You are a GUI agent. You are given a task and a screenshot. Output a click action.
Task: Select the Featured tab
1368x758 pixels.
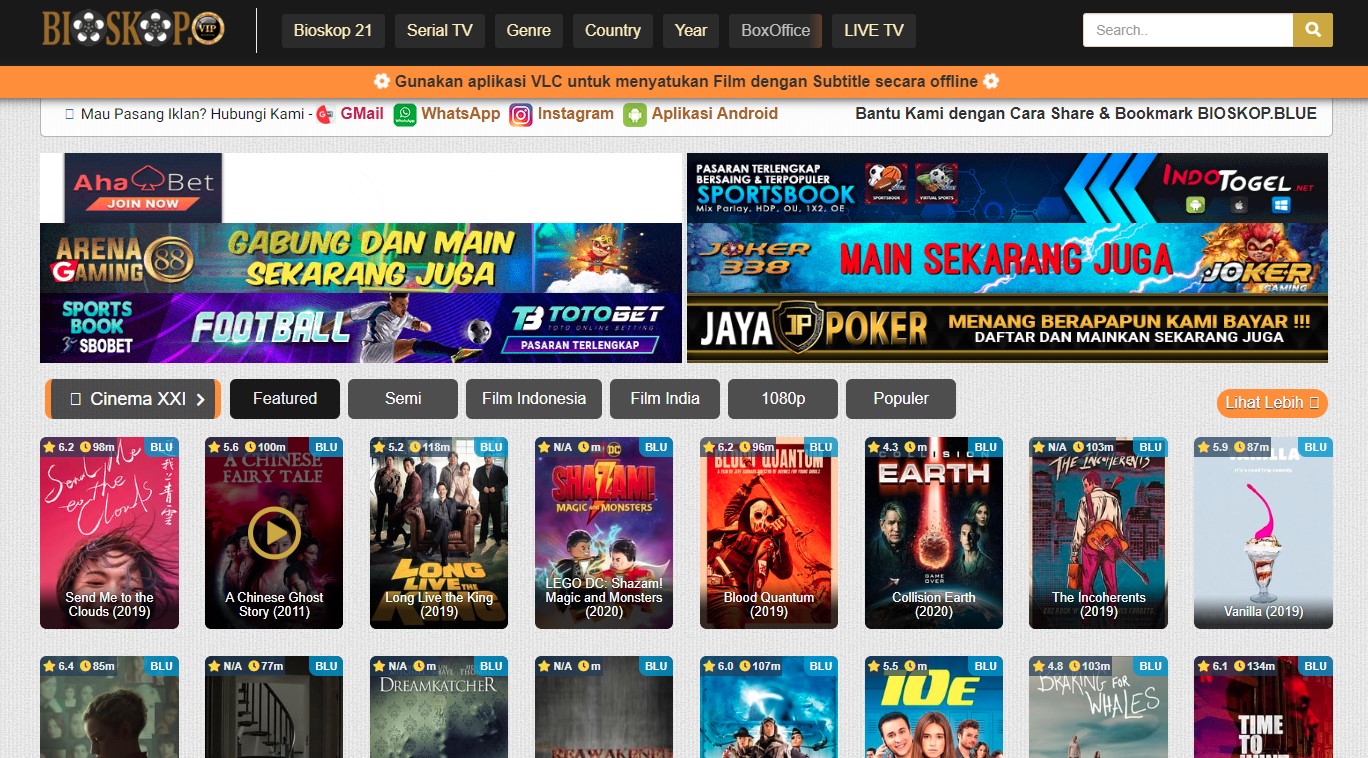point(285,398)
